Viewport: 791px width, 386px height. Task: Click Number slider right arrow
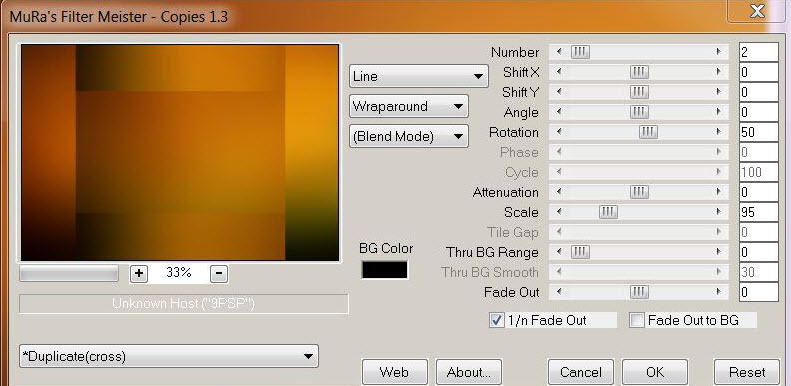(719, 51)
